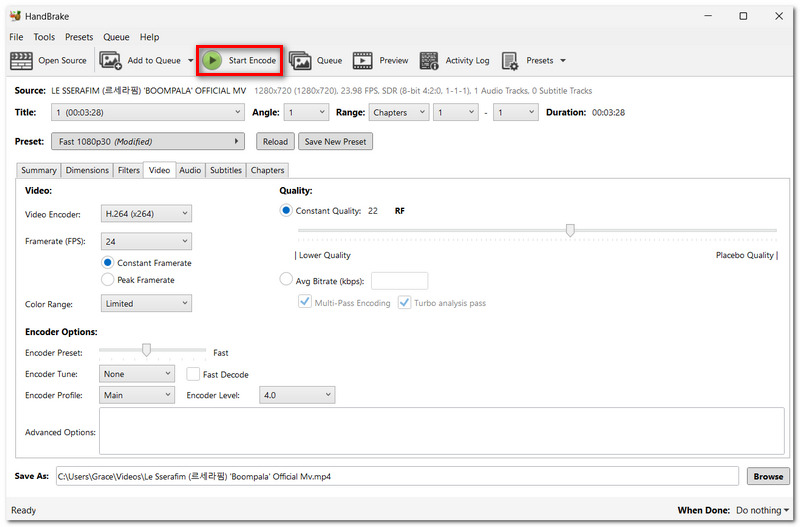Select Constant Framerate radio button

(107, 263)
